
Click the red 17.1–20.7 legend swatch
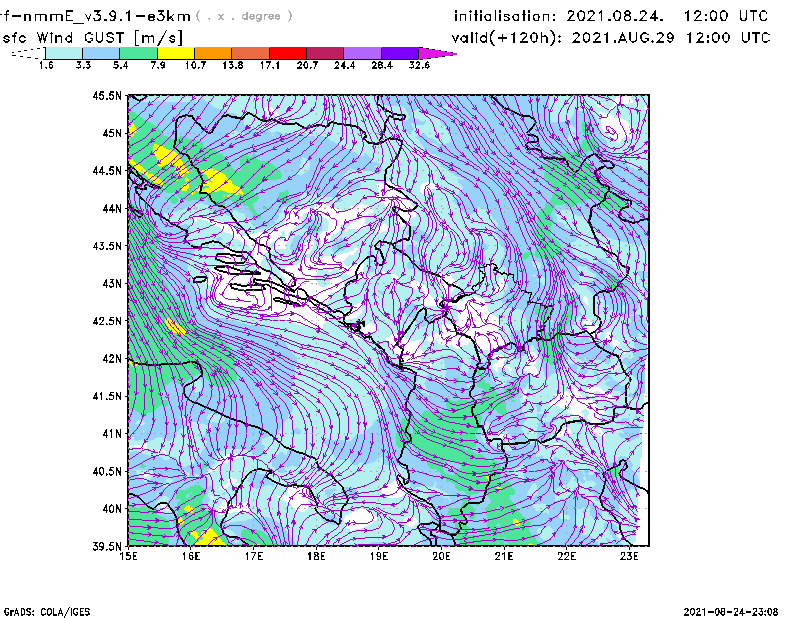pyautogui.click(x=288, y=53)
